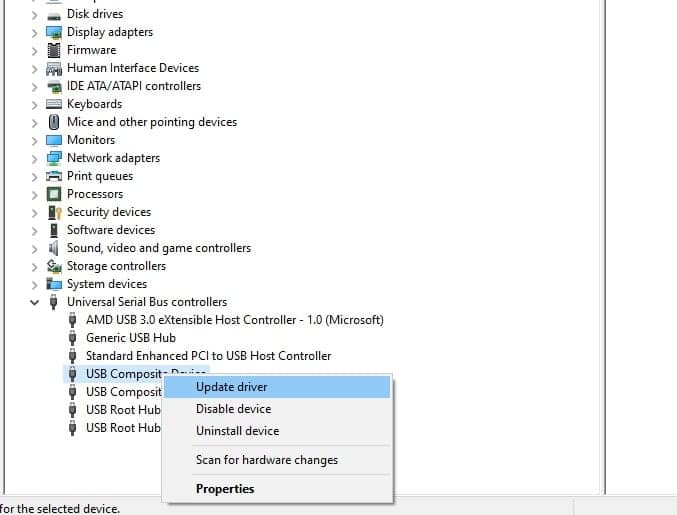Click the Generic USB Hub plug icon

point(73,338)
